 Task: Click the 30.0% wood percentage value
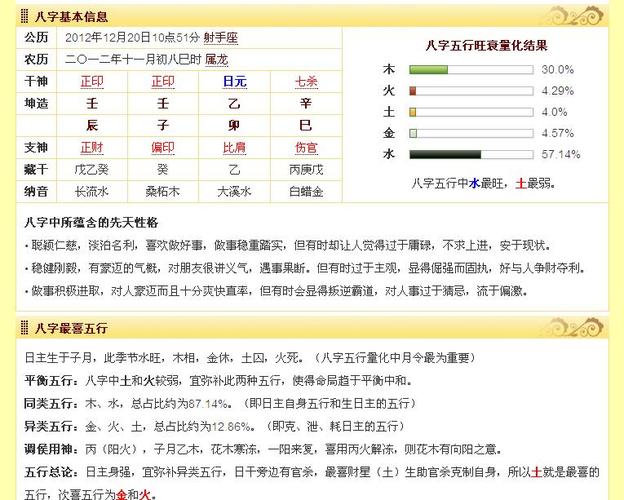pyautogui.click(x=558, y=70)
